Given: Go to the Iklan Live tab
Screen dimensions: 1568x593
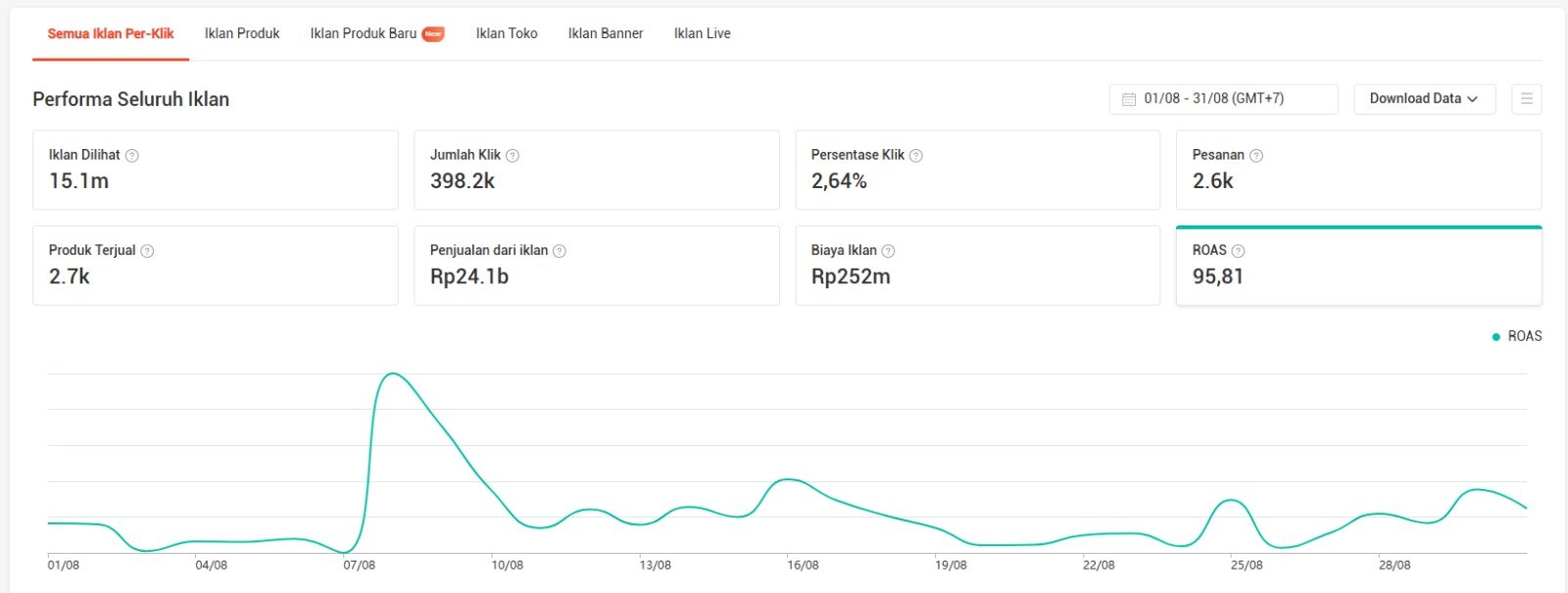Looking at the screenshot, I should click(x=702, y=33).
